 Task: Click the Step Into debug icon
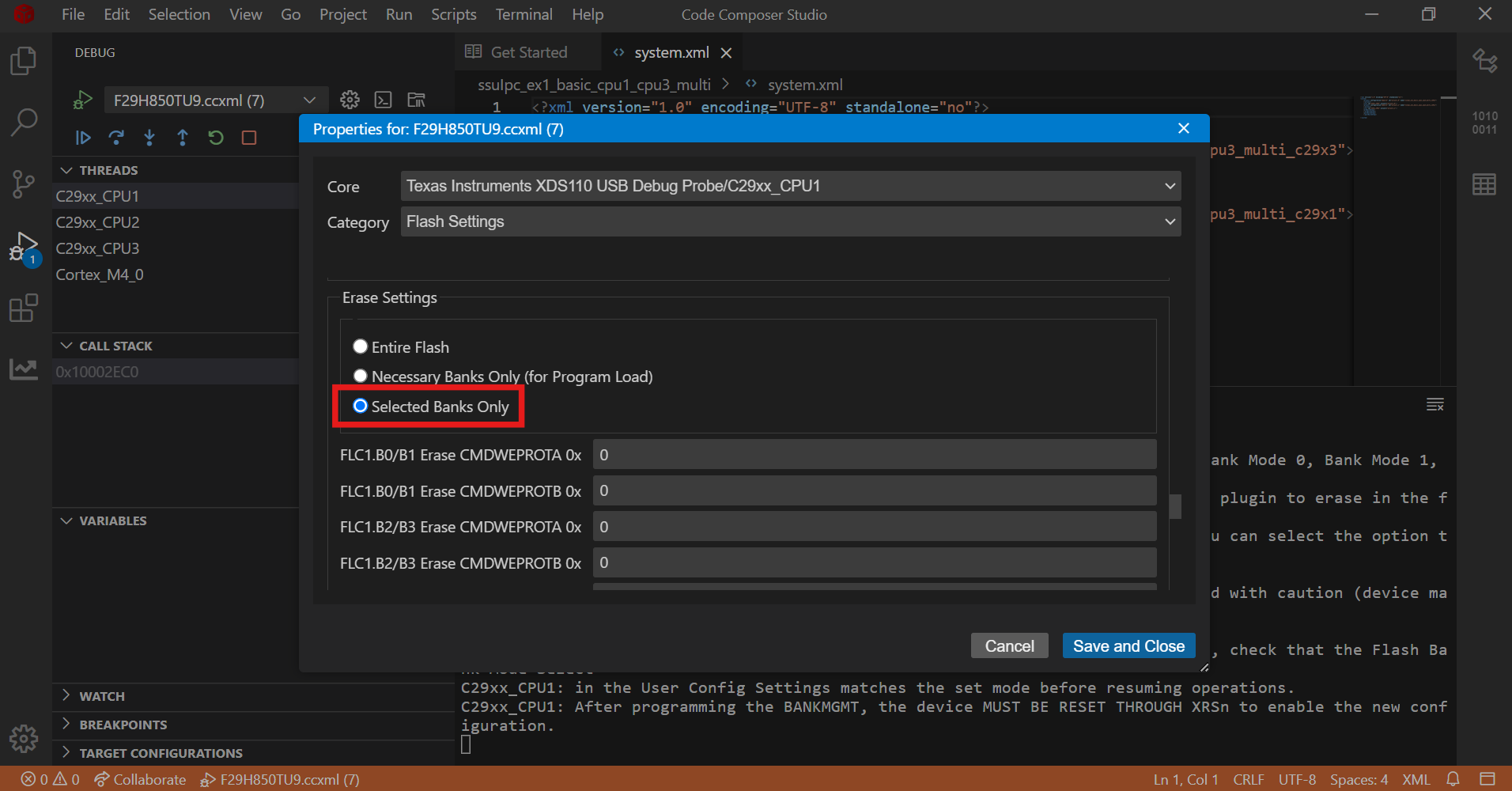(x=149, y=137)
